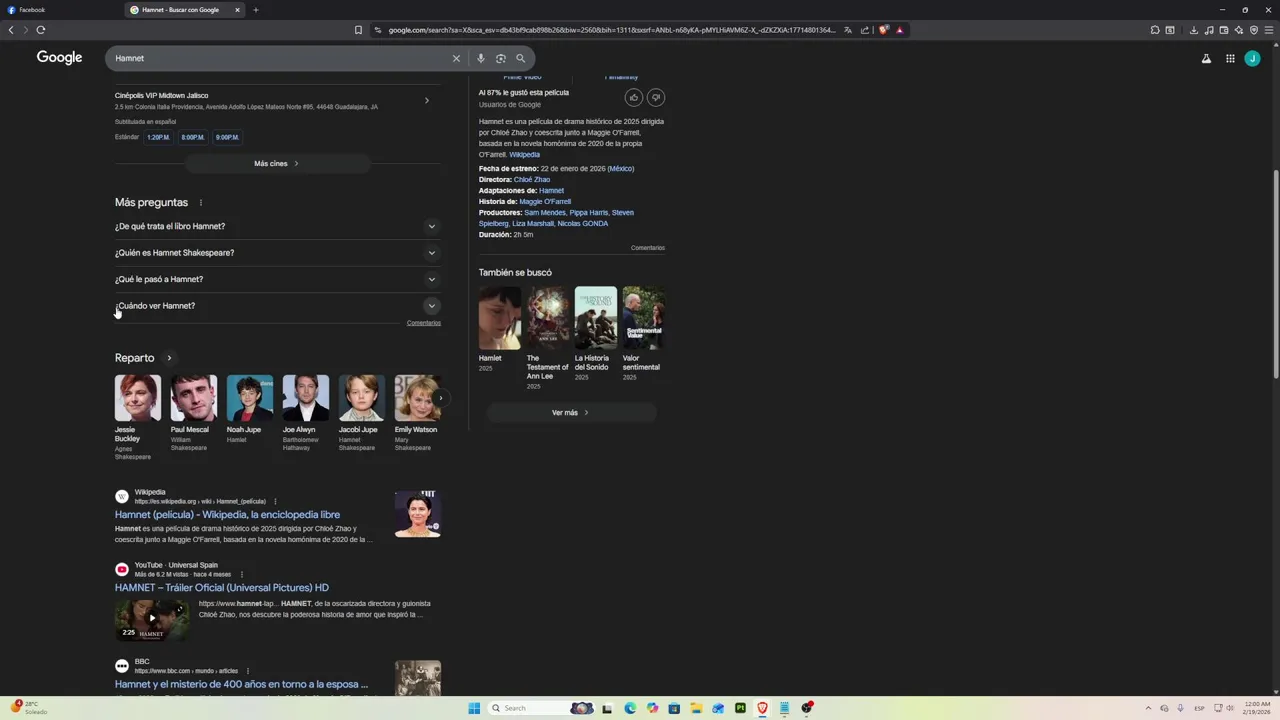Open the Sam Mendes producer link
1280x720 pixels.
[545, 212]
